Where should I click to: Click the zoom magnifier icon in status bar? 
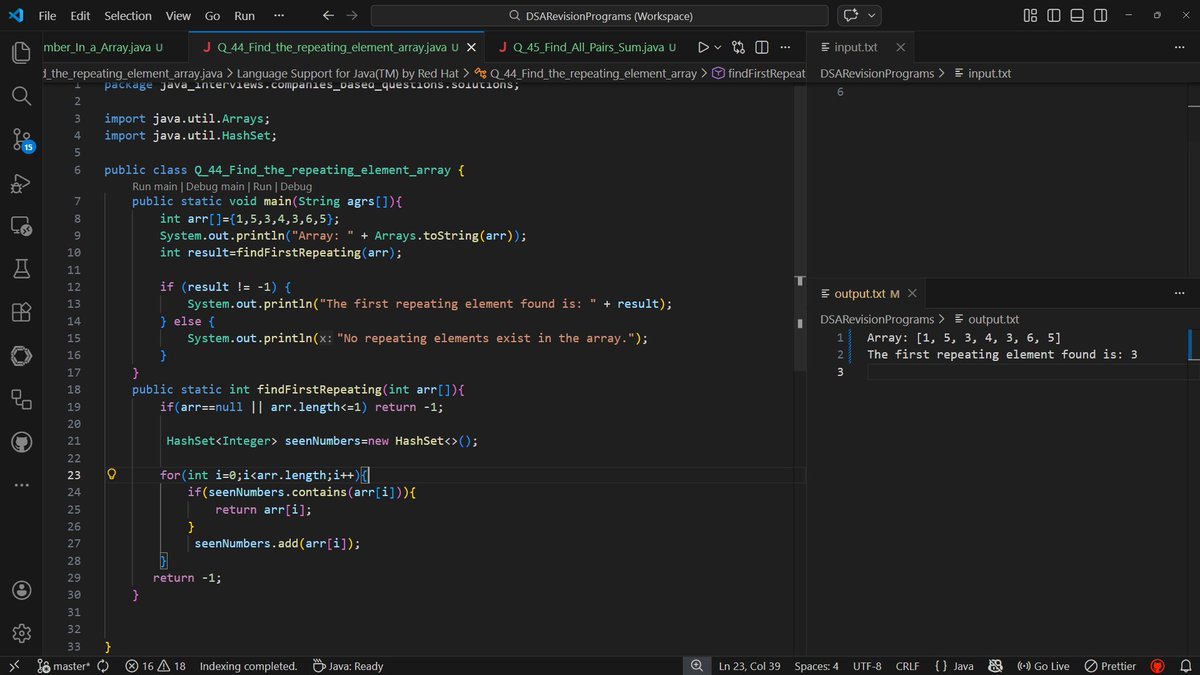[x=695, y=666]
